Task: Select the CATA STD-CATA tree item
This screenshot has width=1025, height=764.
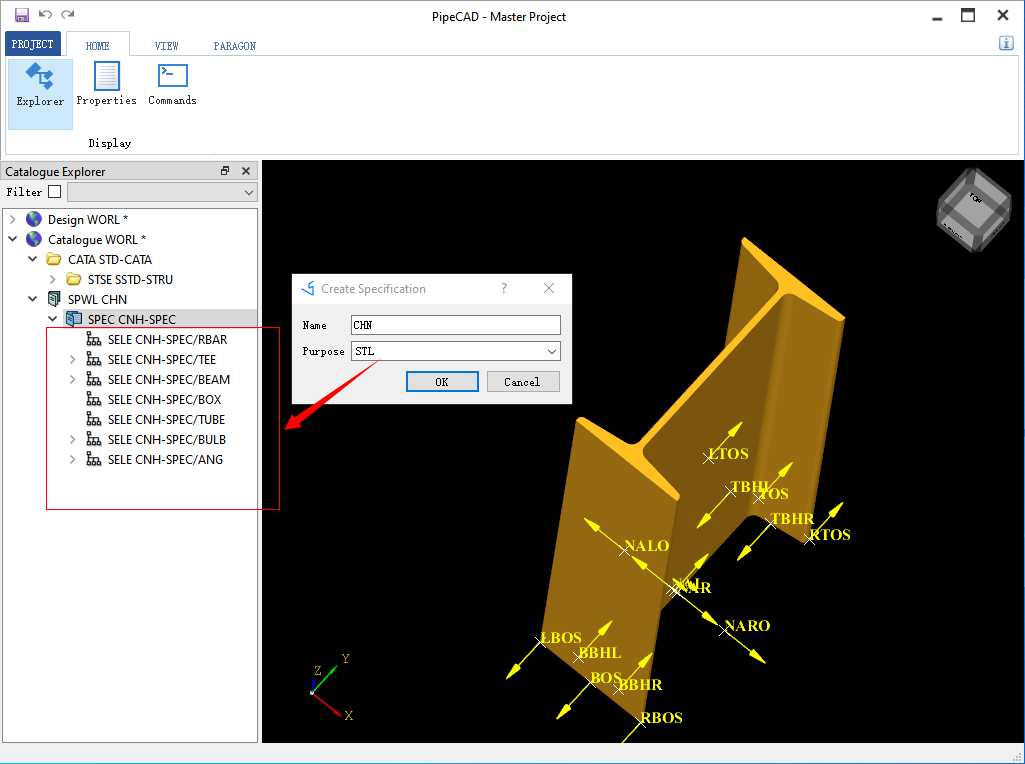Action: point(110,259)
